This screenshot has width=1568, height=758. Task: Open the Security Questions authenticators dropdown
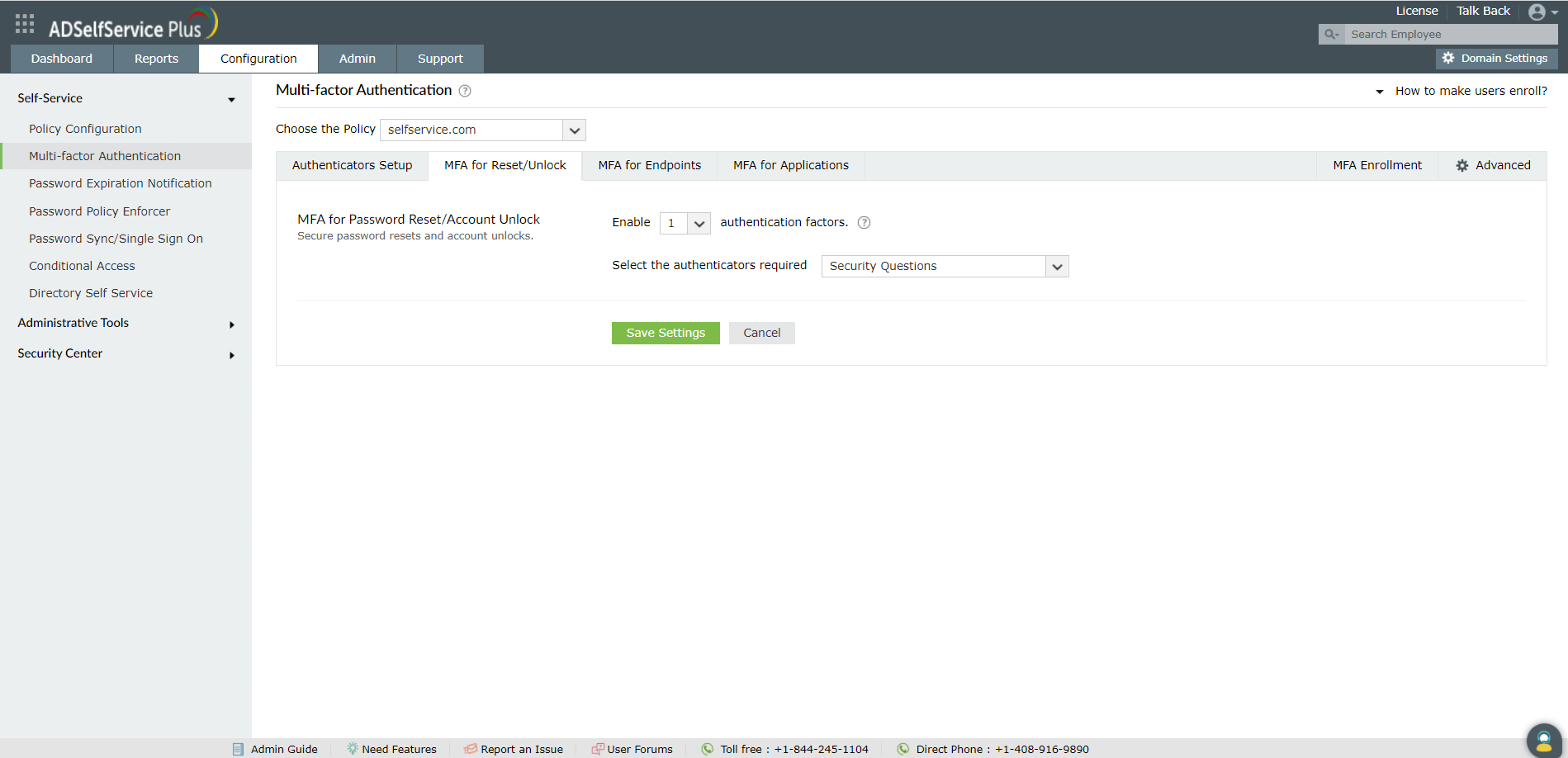pyautogui.click(x=1057, y=266)
